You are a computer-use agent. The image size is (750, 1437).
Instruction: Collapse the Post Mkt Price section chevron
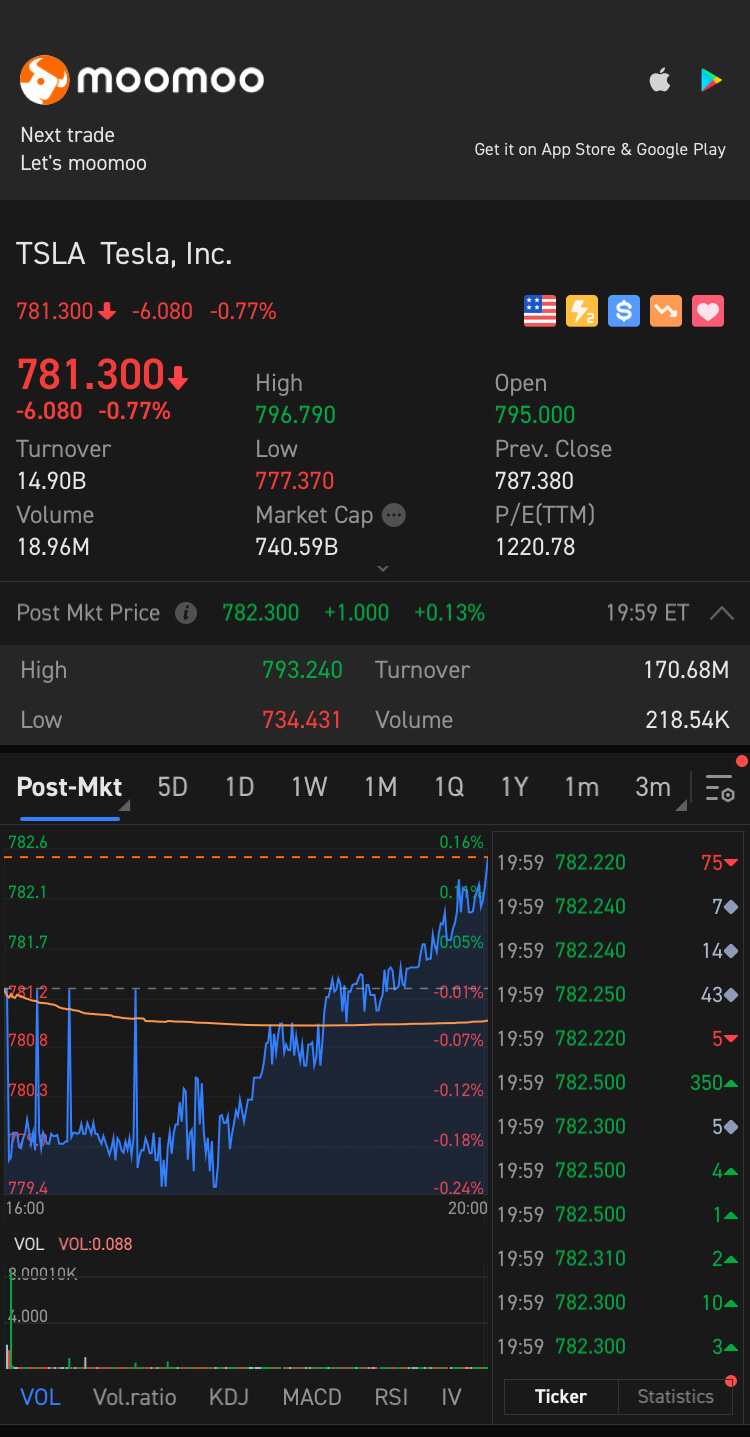pyautogui.click(x=721, y=613)
